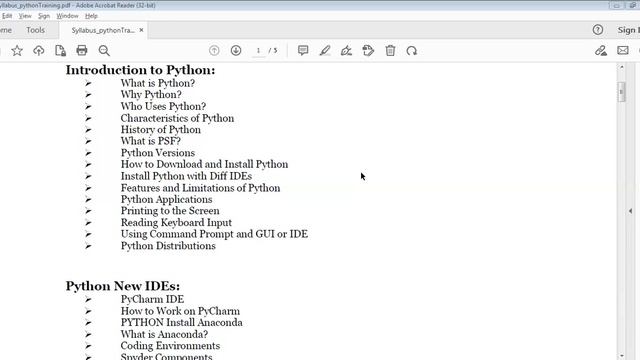Click 'Characteristics of Python' text
Image resolution: width=640 pixels, height=360 pixels.
click(x=177, y=118)
